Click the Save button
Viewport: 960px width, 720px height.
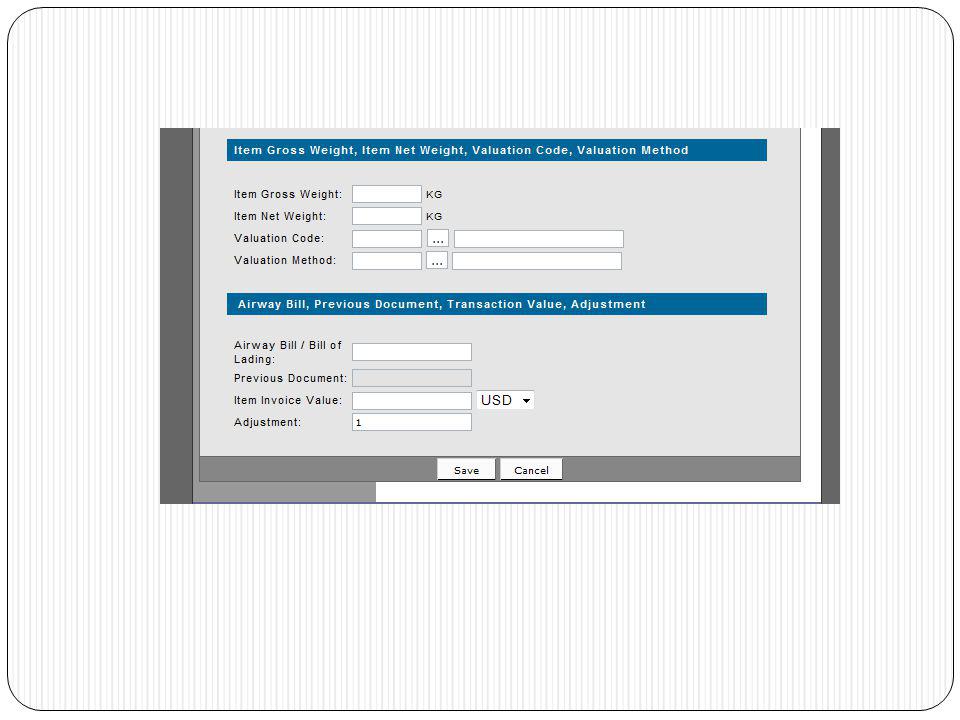click(467, 470)
